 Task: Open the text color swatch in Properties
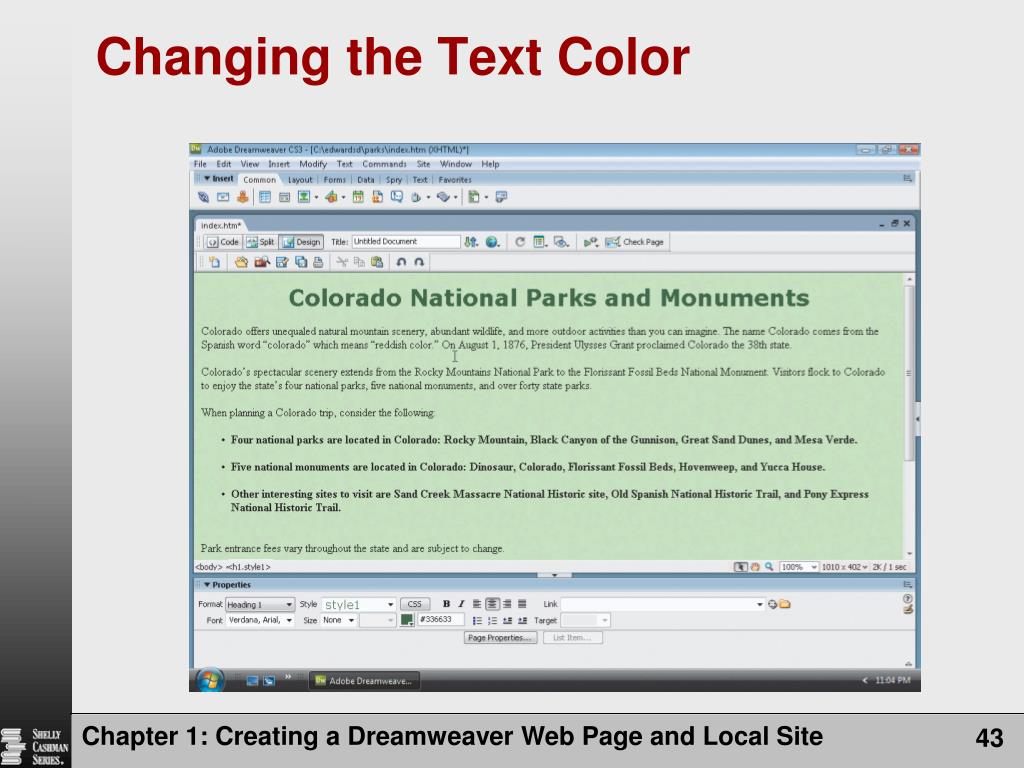coord(407,620)
